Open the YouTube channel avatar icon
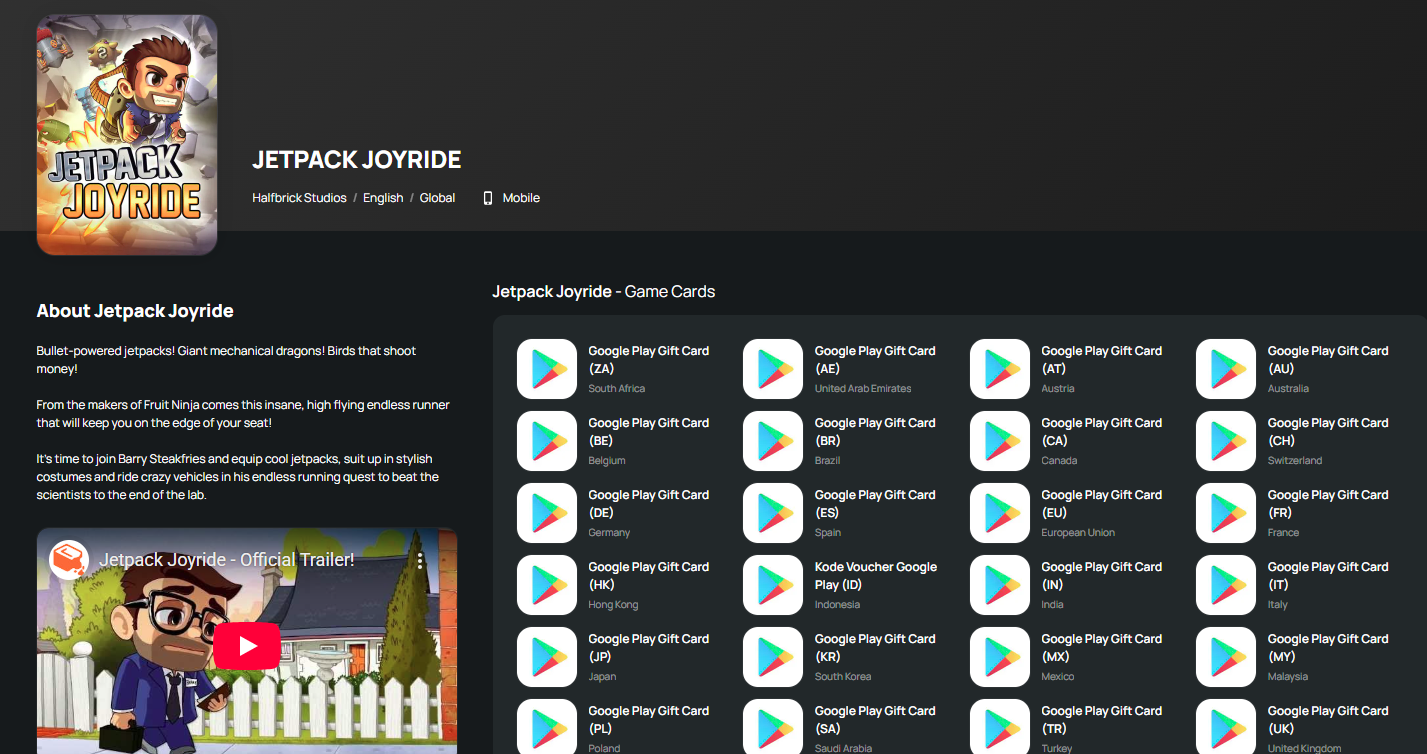Viewport: 1427px width, 754px height. coord(69,560)
